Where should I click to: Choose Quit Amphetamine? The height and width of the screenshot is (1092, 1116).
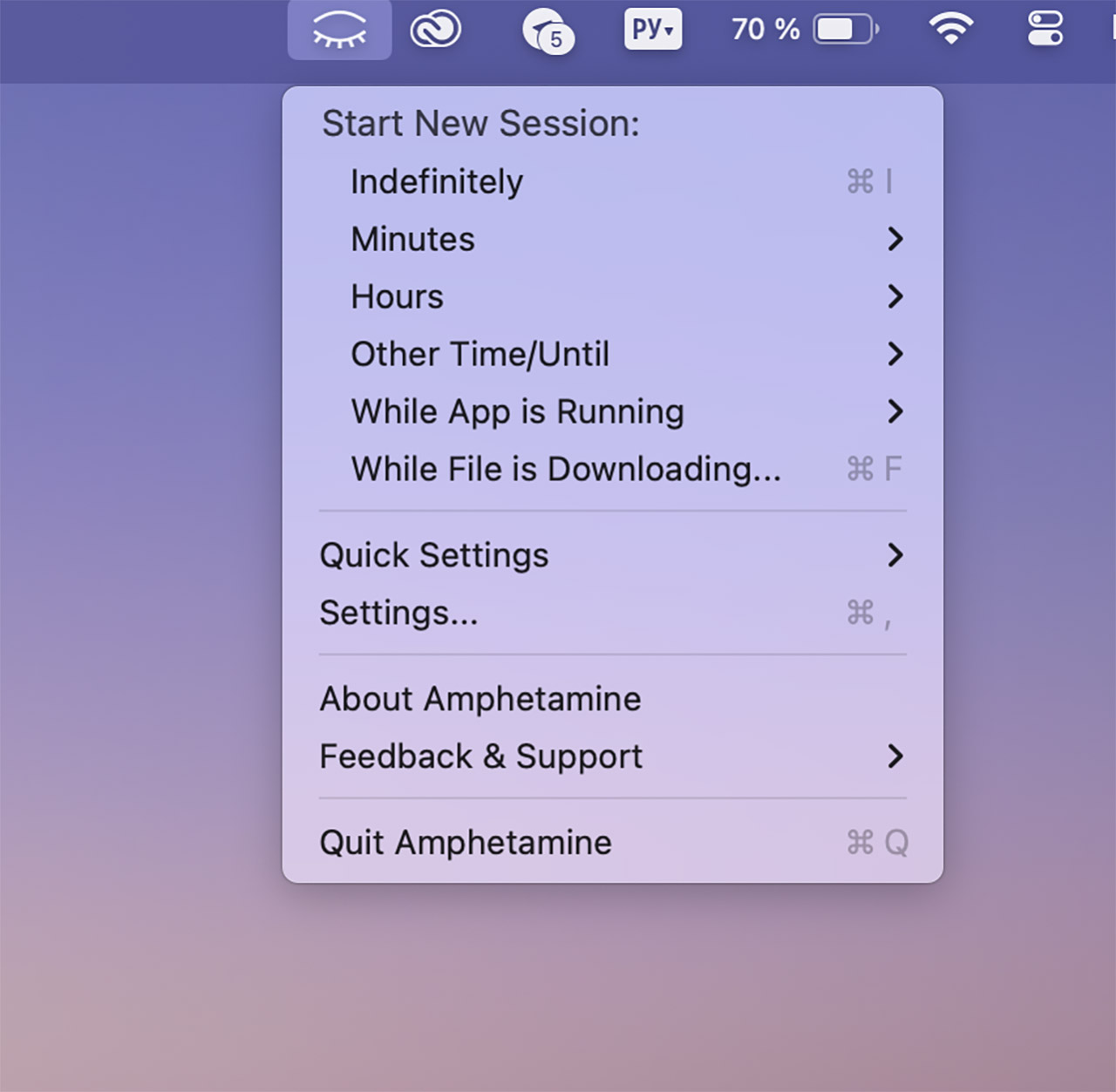pos(613,843)
